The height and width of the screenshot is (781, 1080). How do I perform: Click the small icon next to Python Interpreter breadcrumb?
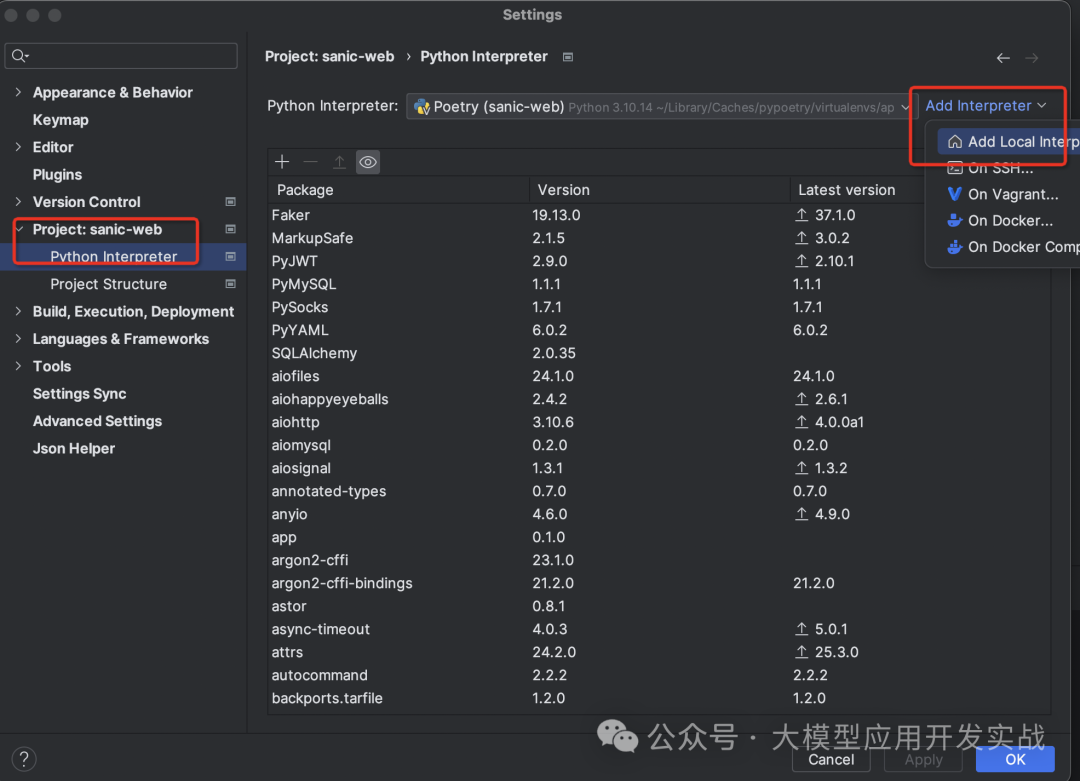[x=568, y=57]
